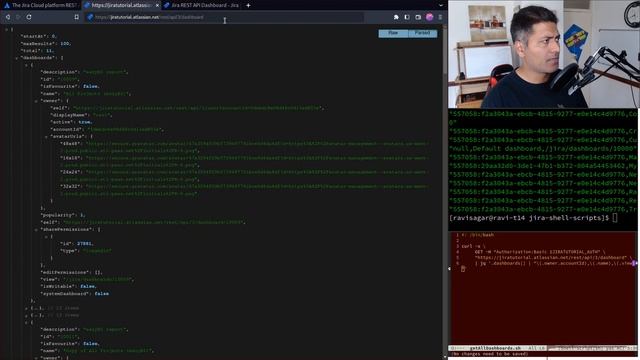Close the jiratutorial.atlassian tab
This screenshot has height=360, width=640.
[157, 5]
